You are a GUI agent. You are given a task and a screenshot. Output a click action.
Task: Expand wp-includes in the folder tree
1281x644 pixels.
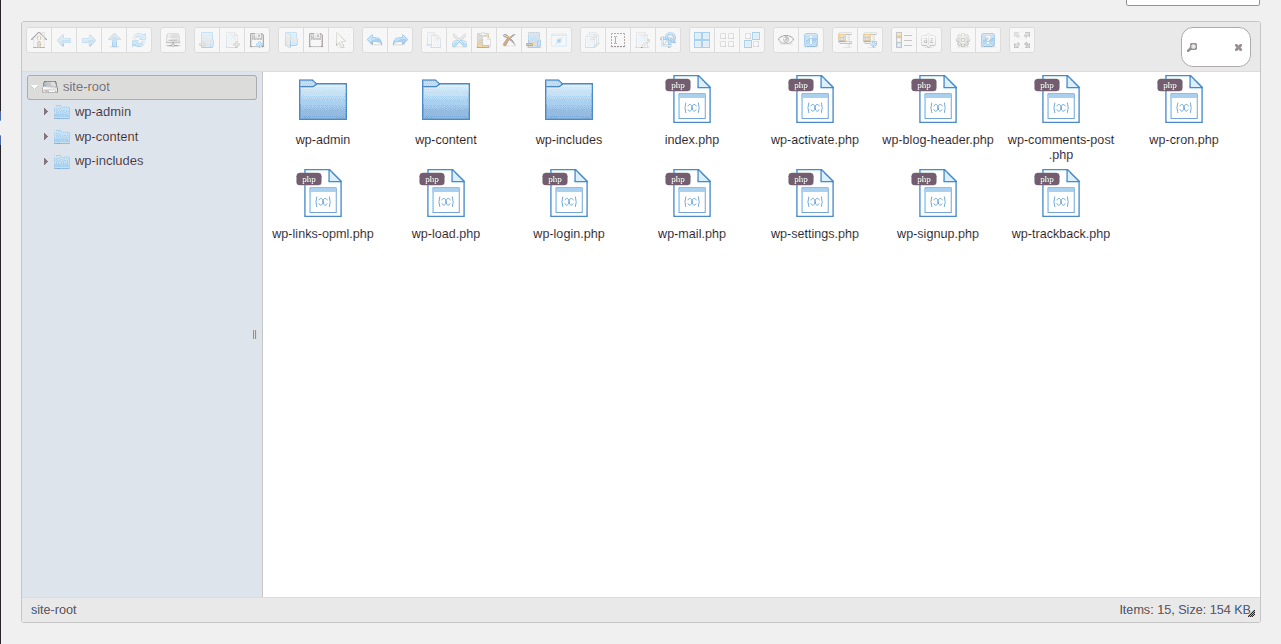(46, 161)
